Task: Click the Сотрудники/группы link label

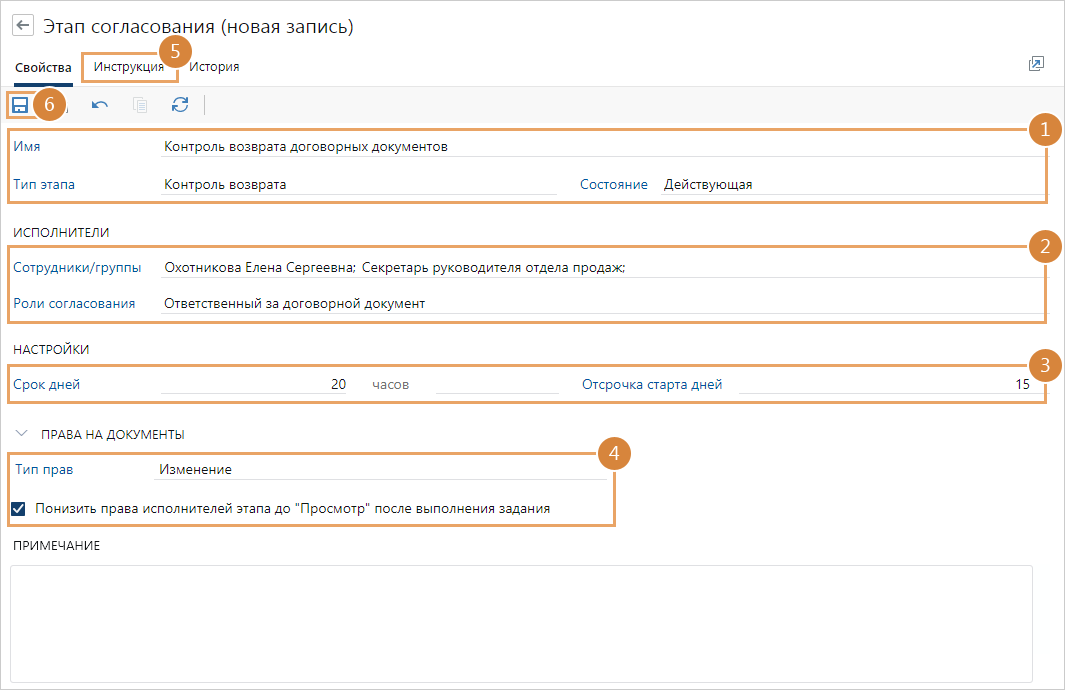Action: point(77,267)
